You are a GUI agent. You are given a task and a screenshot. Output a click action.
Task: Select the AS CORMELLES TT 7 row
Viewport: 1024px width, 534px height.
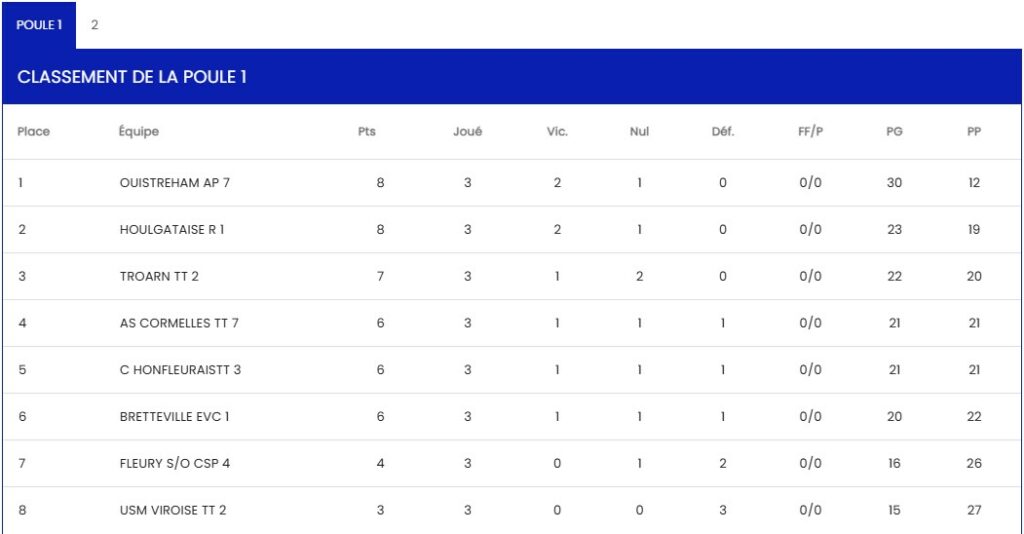(x=178, y=323)
